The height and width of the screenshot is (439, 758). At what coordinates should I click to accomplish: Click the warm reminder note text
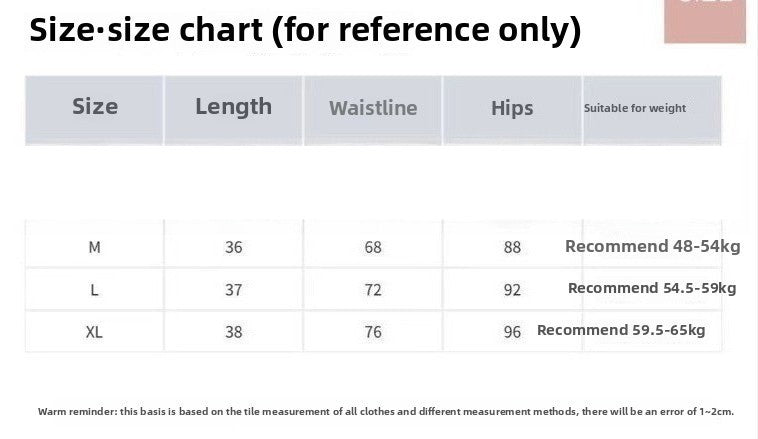(x=386, y=411)
